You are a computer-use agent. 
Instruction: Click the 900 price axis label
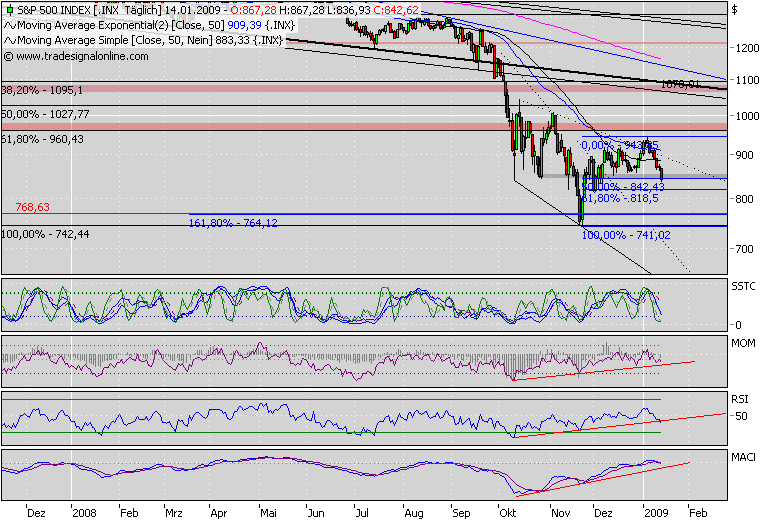pyautogui.click(x=744, y=155)
